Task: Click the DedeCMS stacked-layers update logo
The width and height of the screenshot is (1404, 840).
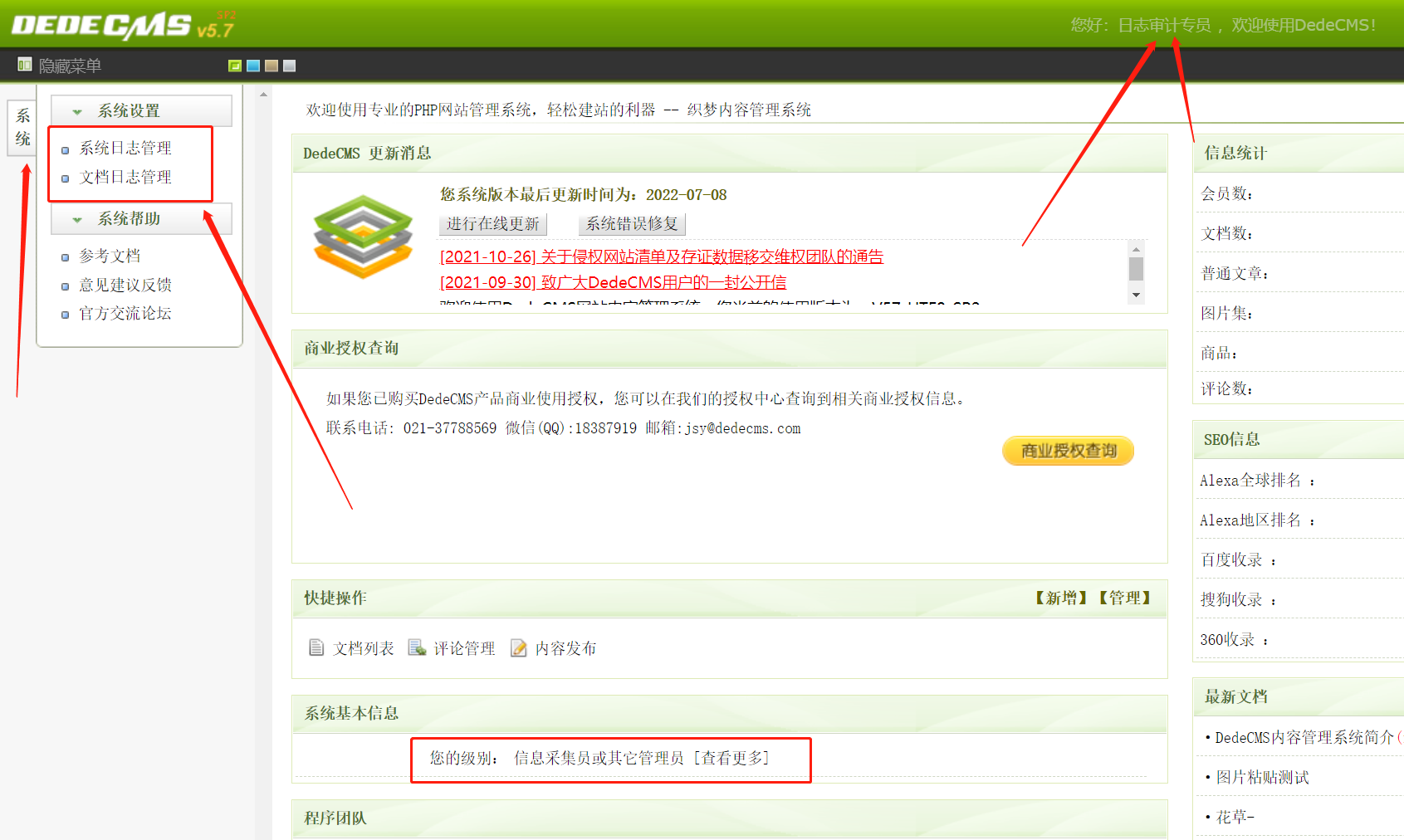Action: [x=363, y=236]
